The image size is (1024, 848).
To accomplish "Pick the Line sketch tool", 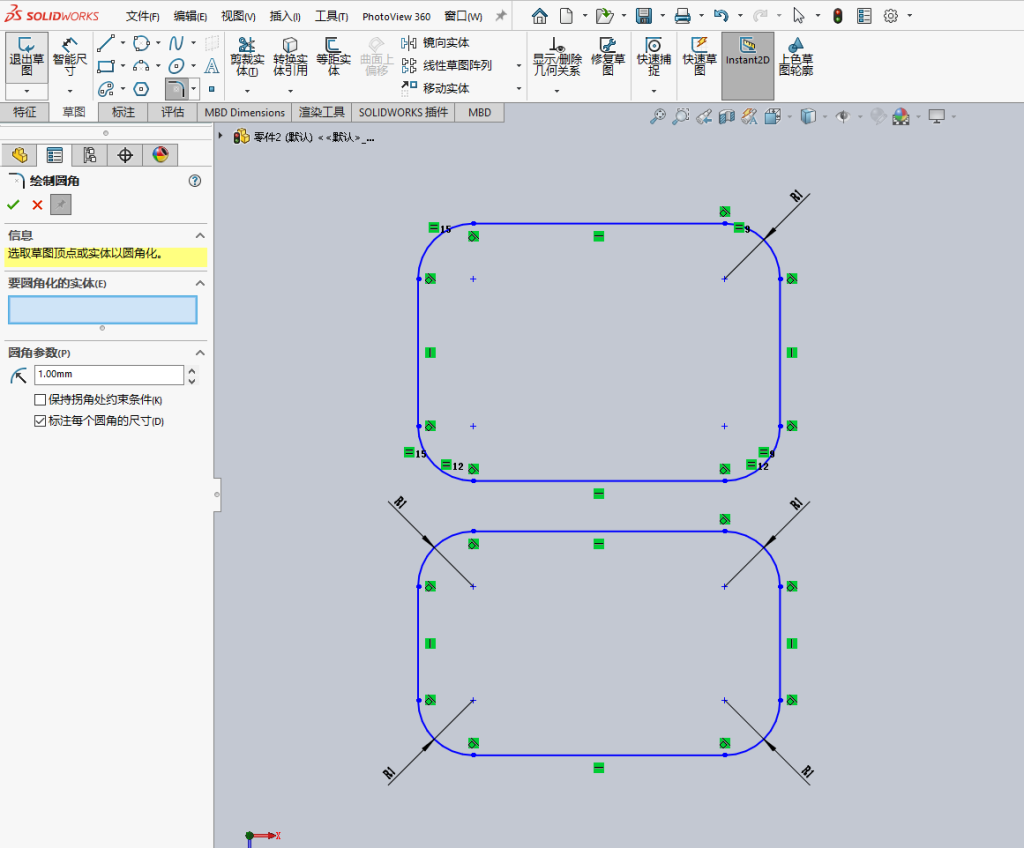I will [x=106, y=44].
